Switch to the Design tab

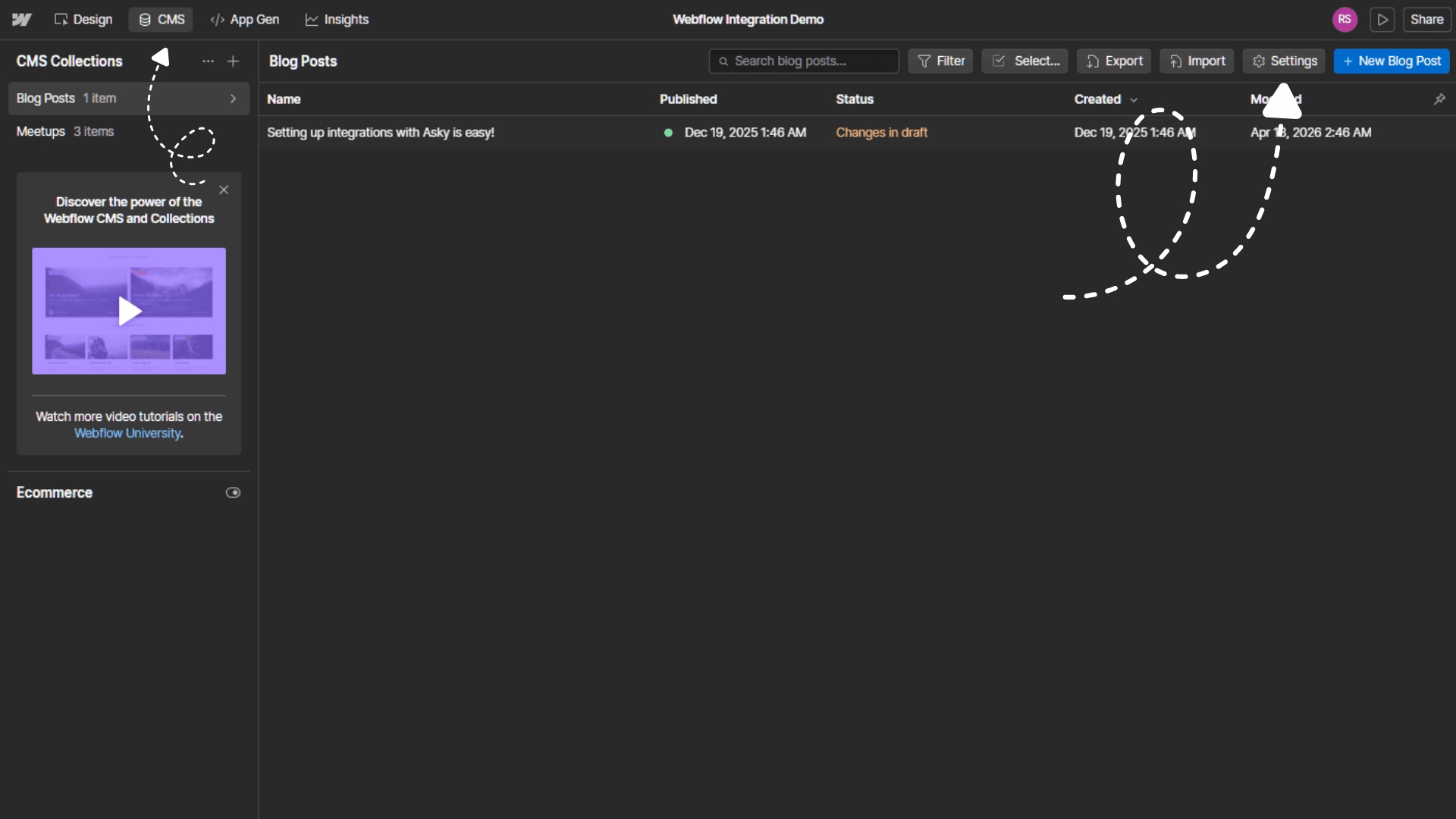83,20
